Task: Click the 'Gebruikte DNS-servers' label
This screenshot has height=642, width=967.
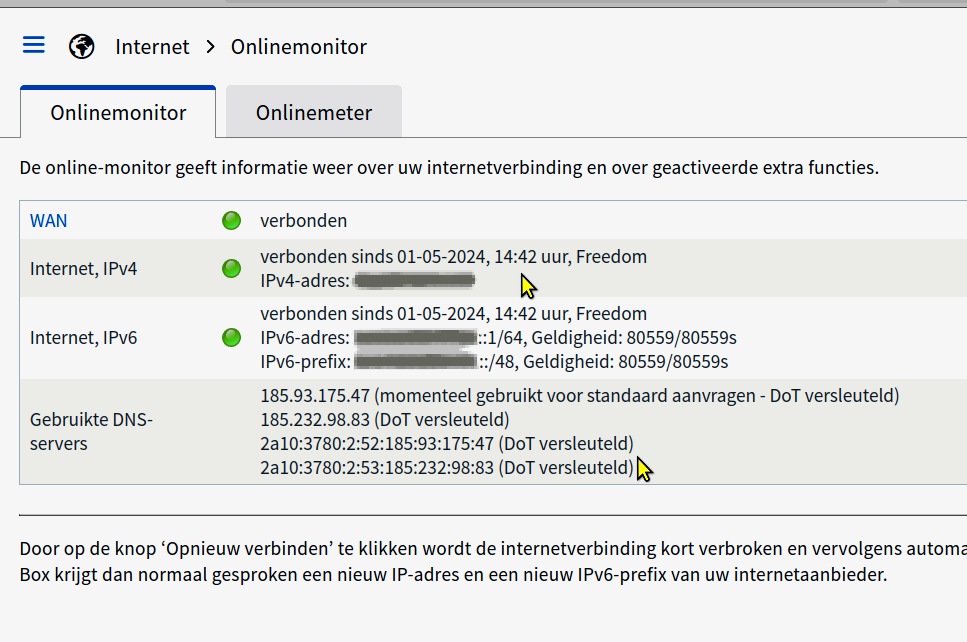Action: 91,431
